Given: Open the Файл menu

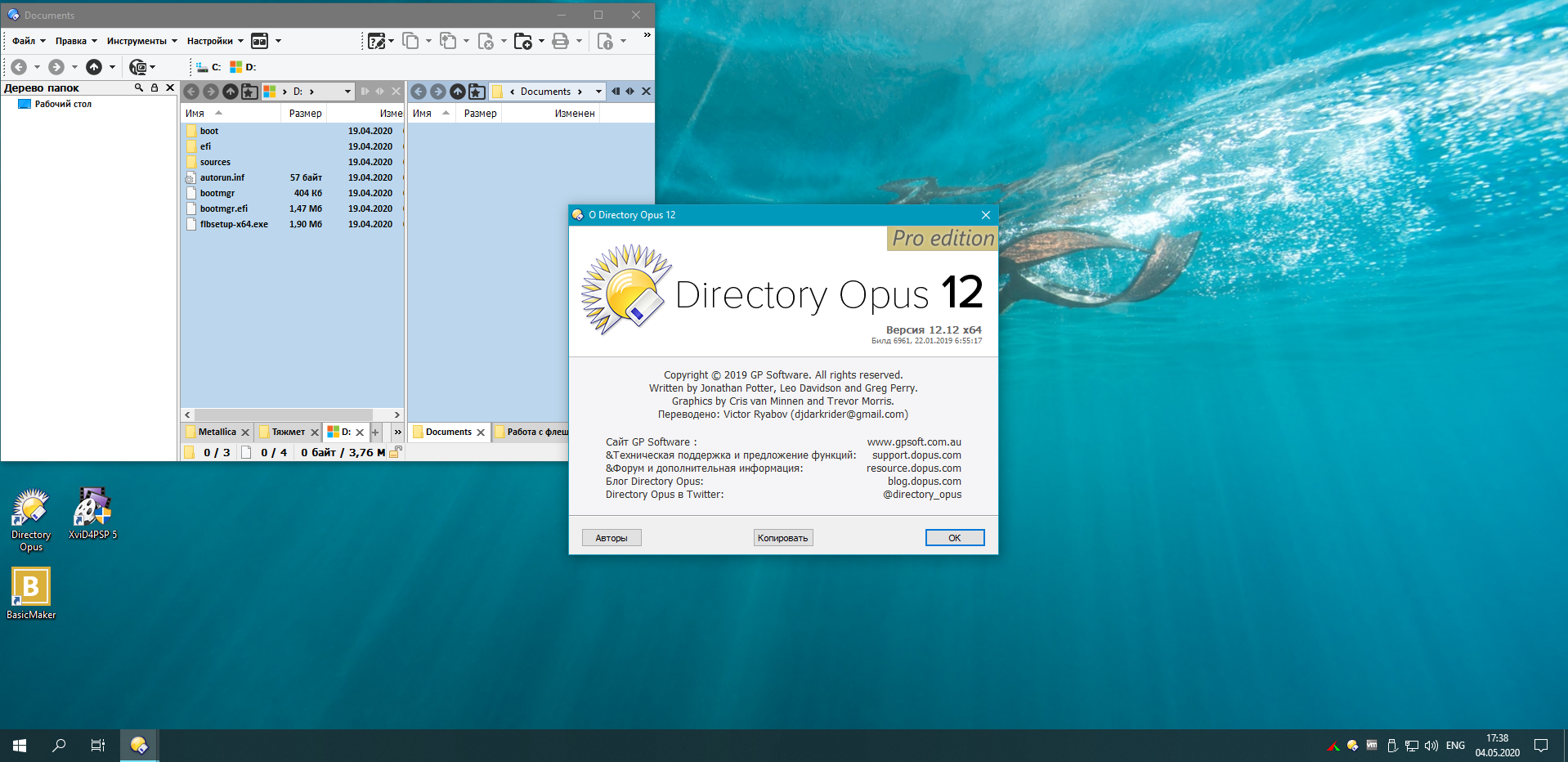Looking at the screenshot, I should pyautogui.click(x=28, y=41).
